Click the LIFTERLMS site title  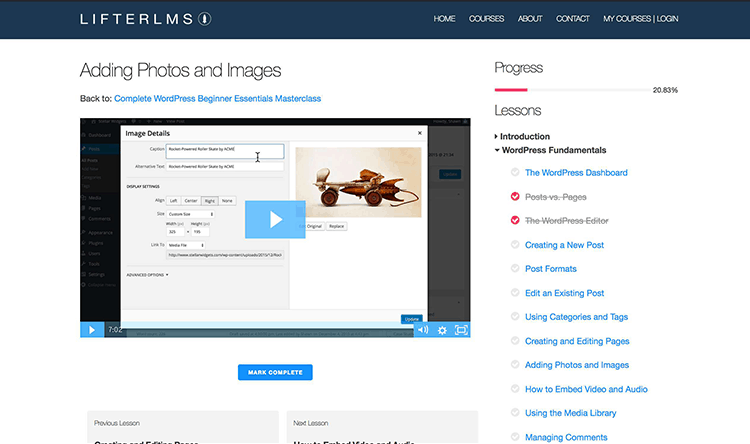pyautogui.click(x=137, y=19)
